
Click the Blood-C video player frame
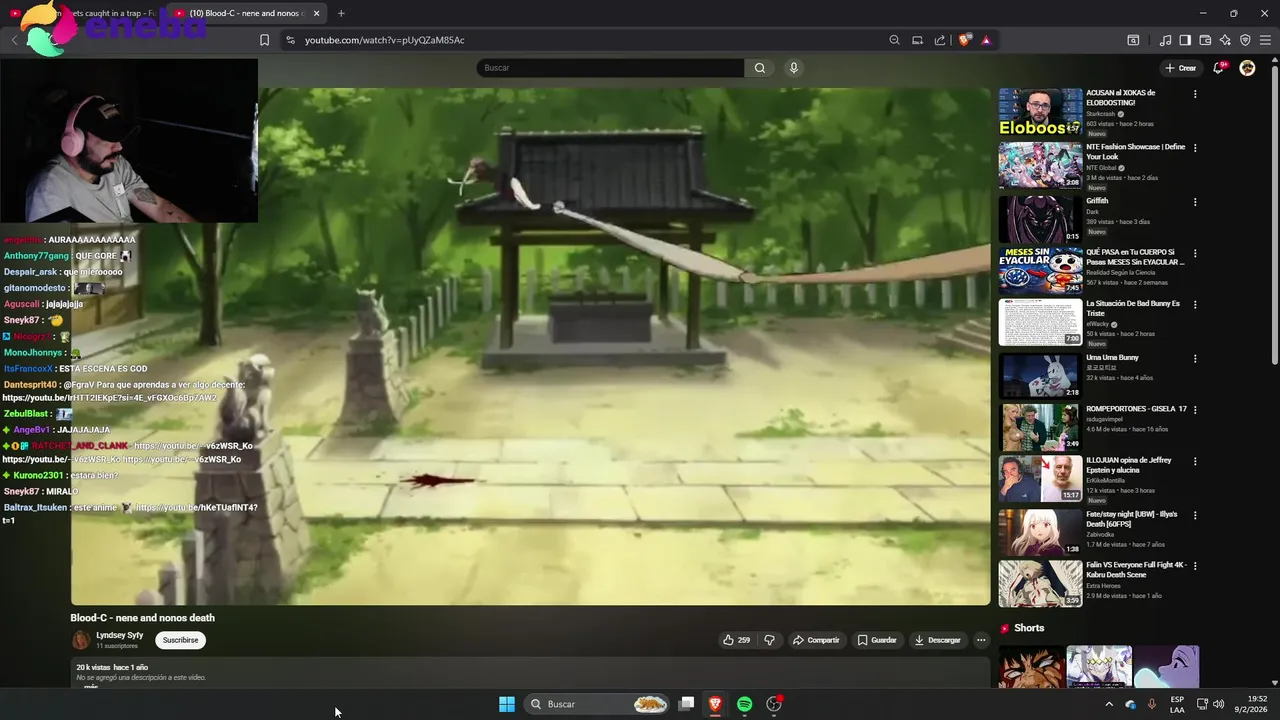530,346
